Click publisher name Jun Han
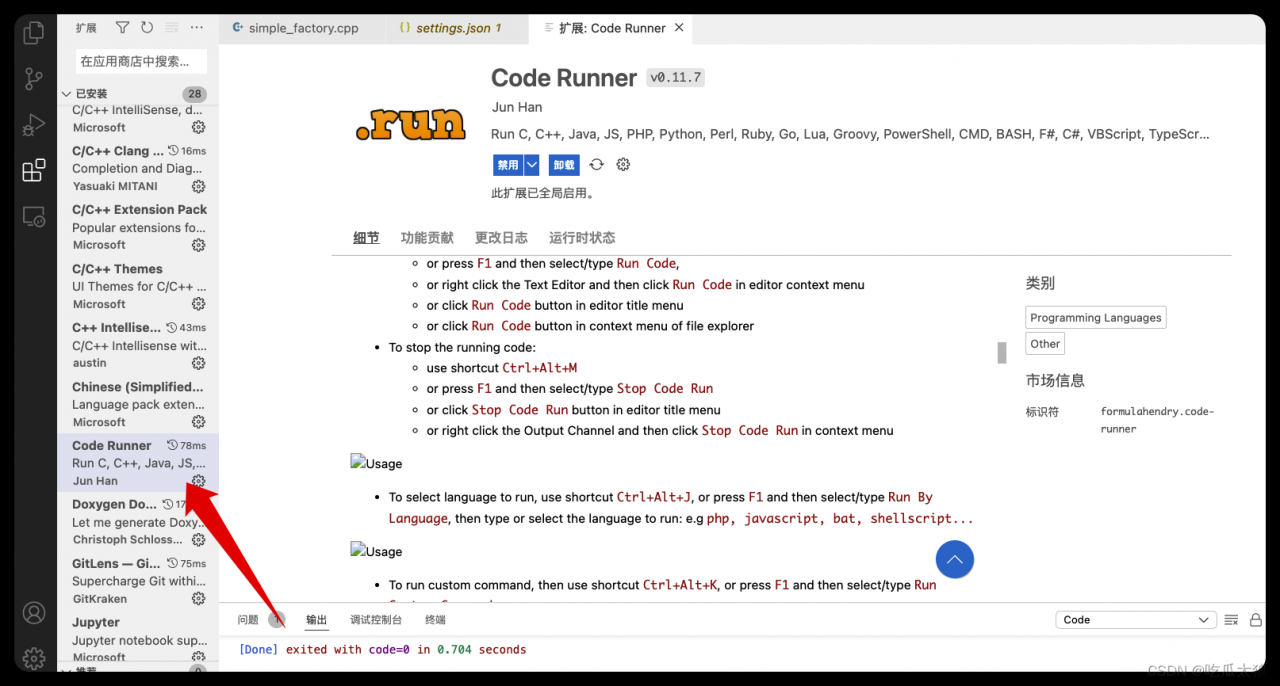Viewport: 1280px width, 686px height. pos(516,107)
